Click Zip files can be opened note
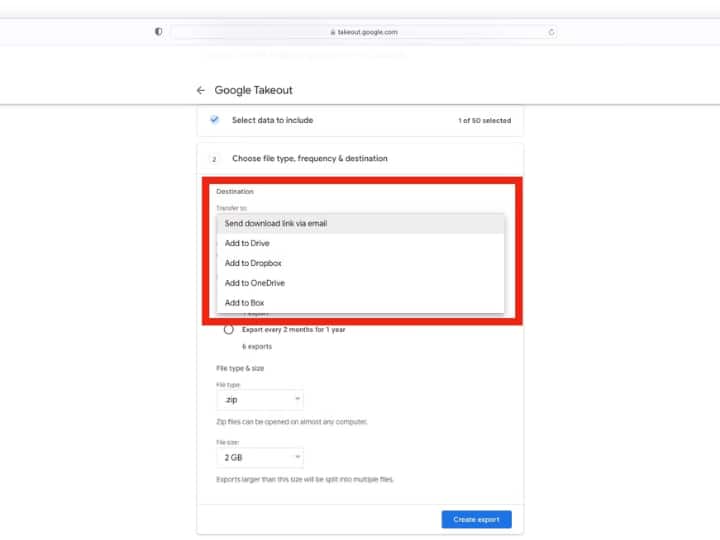720x540 pixels. coord(292,422)
